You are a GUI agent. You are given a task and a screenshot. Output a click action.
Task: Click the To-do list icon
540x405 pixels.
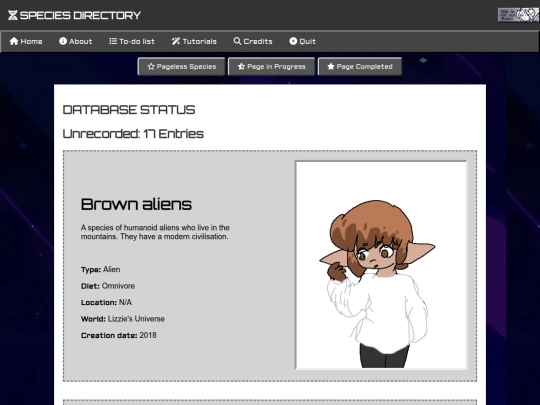point(113,41)
